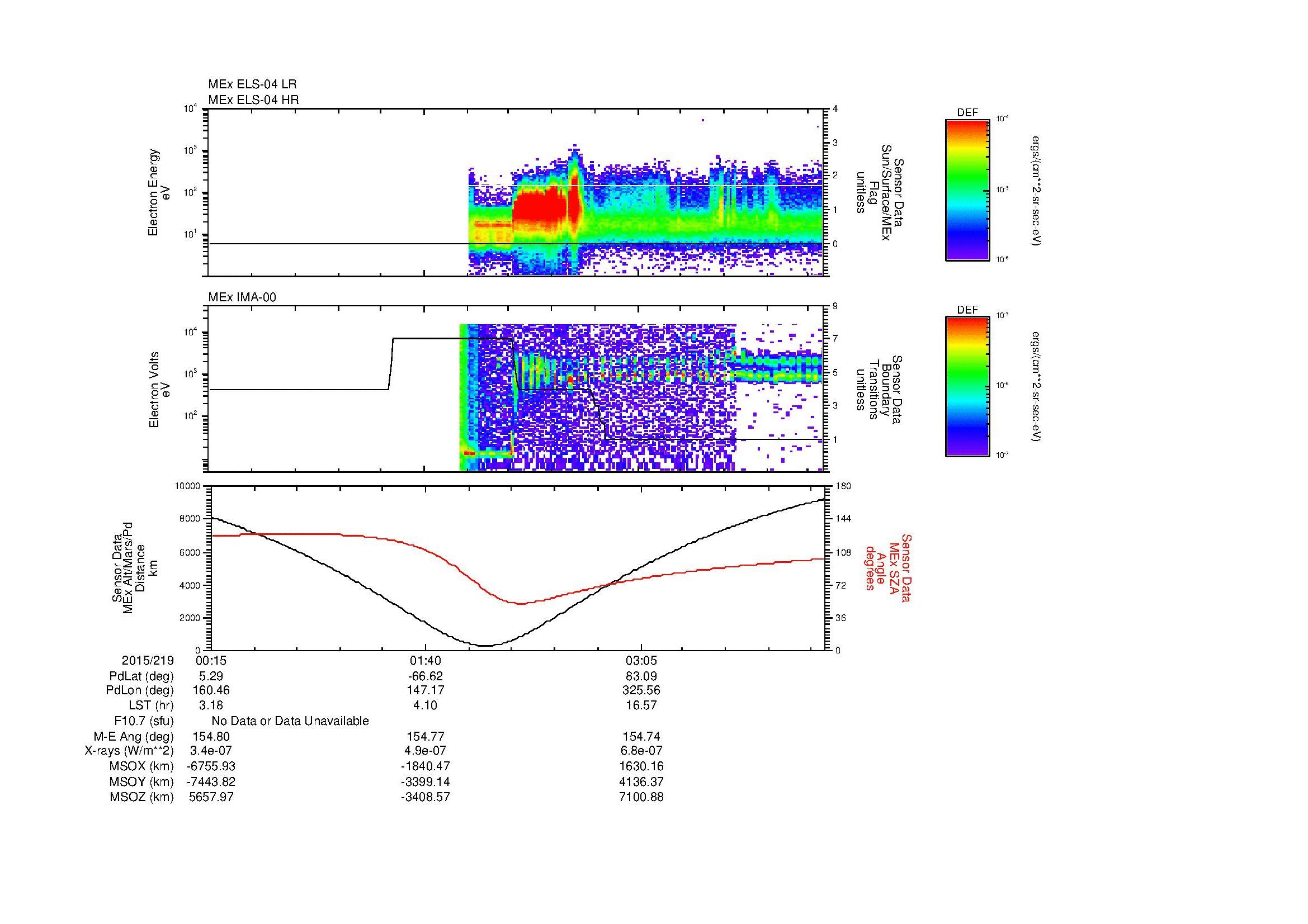This screenshot has width=1308, height=924.
Task: Click the M-E Ang value '154.77'
Action: [x=425, y=737]
